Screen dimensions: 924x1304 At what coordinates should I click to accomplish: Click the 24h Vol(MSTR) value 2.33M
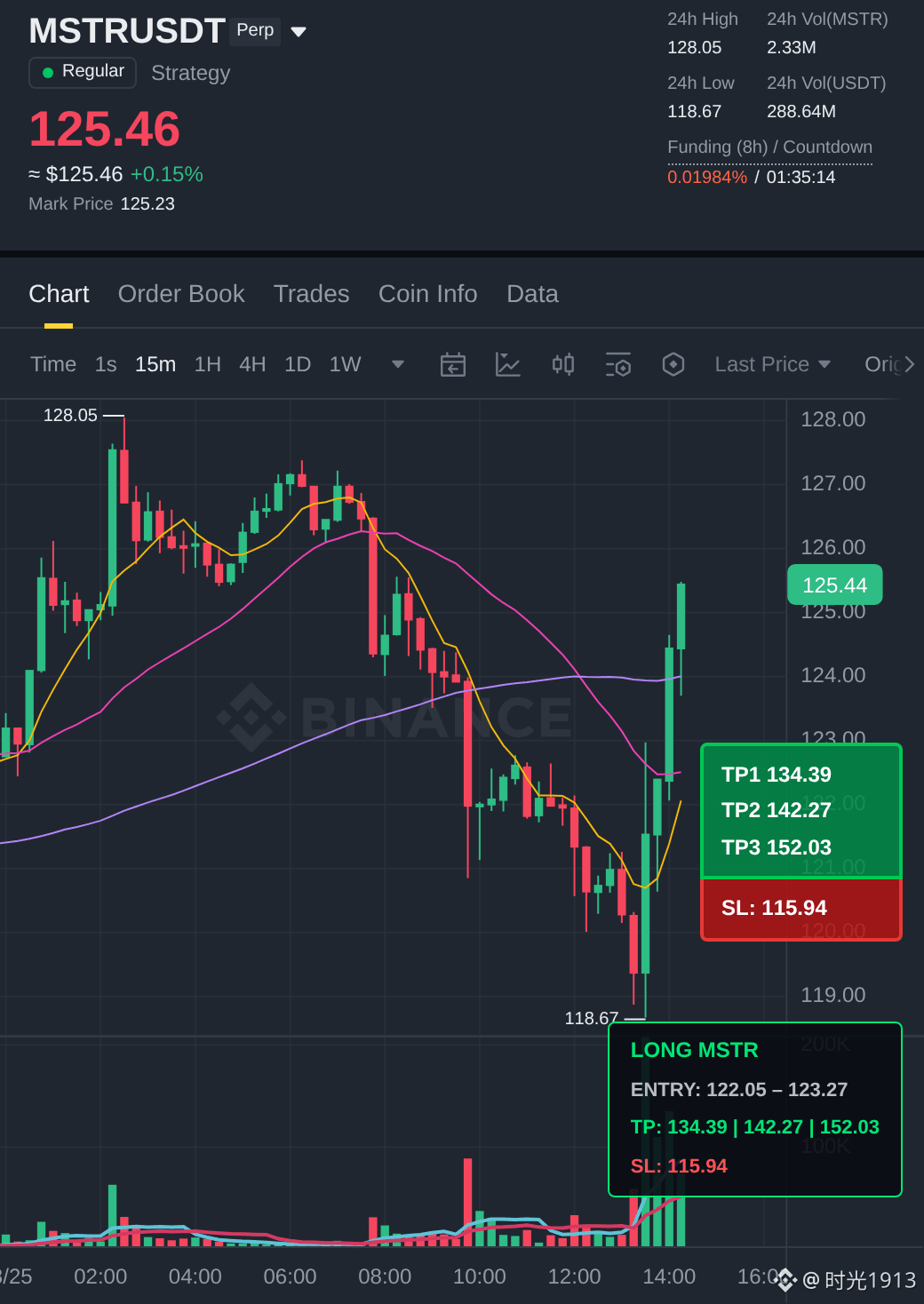coord(792,48)
